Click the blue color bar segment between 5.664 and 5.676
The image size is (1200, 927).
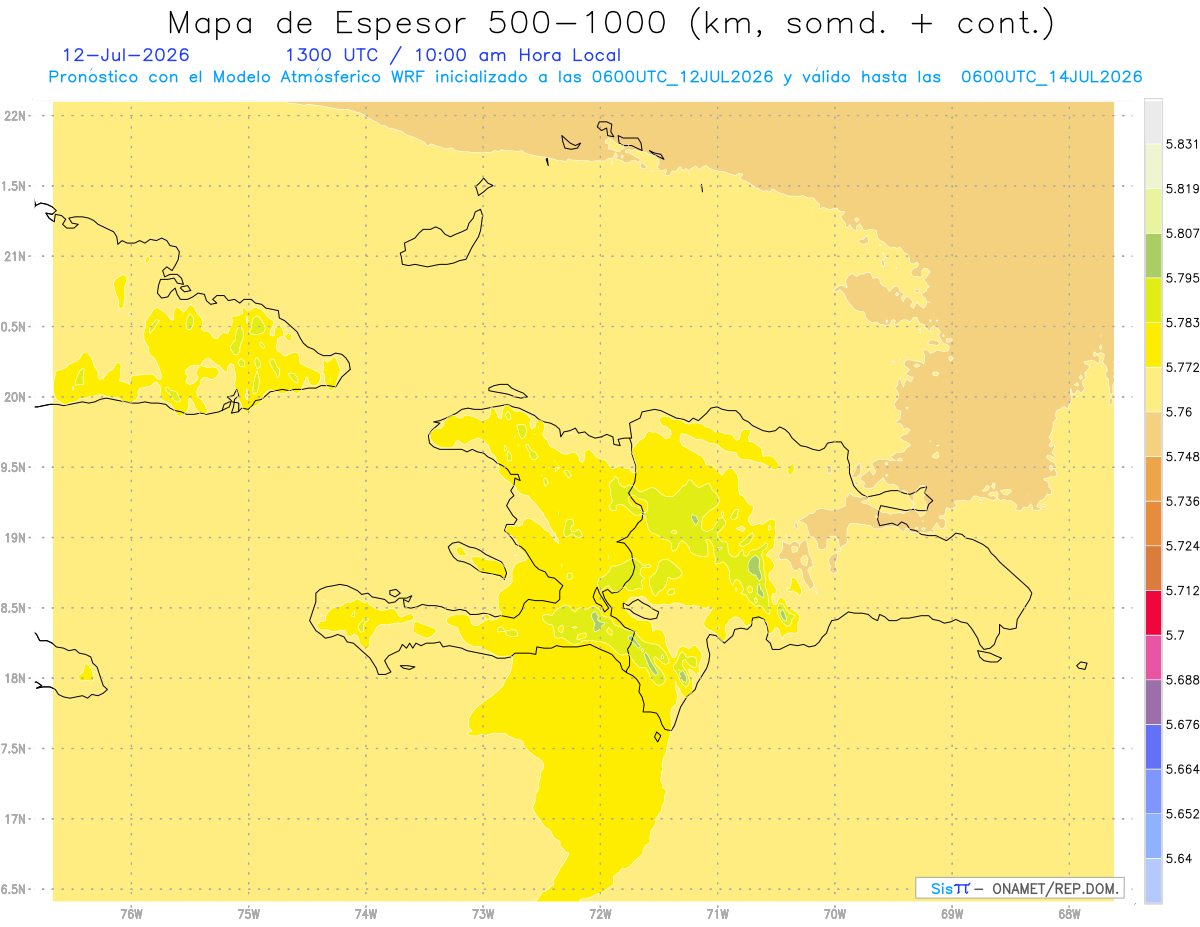click(x=1153, y=747)
